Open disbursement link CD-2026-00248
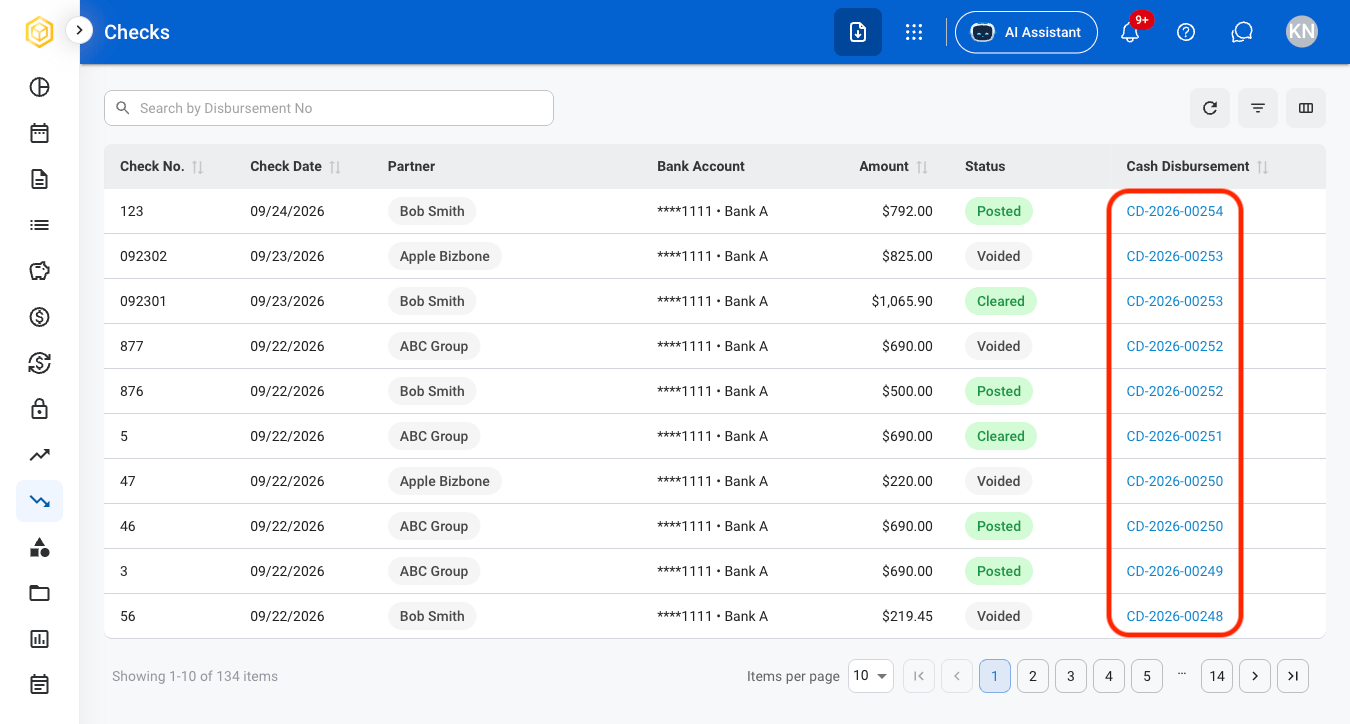 (1175, 616)
